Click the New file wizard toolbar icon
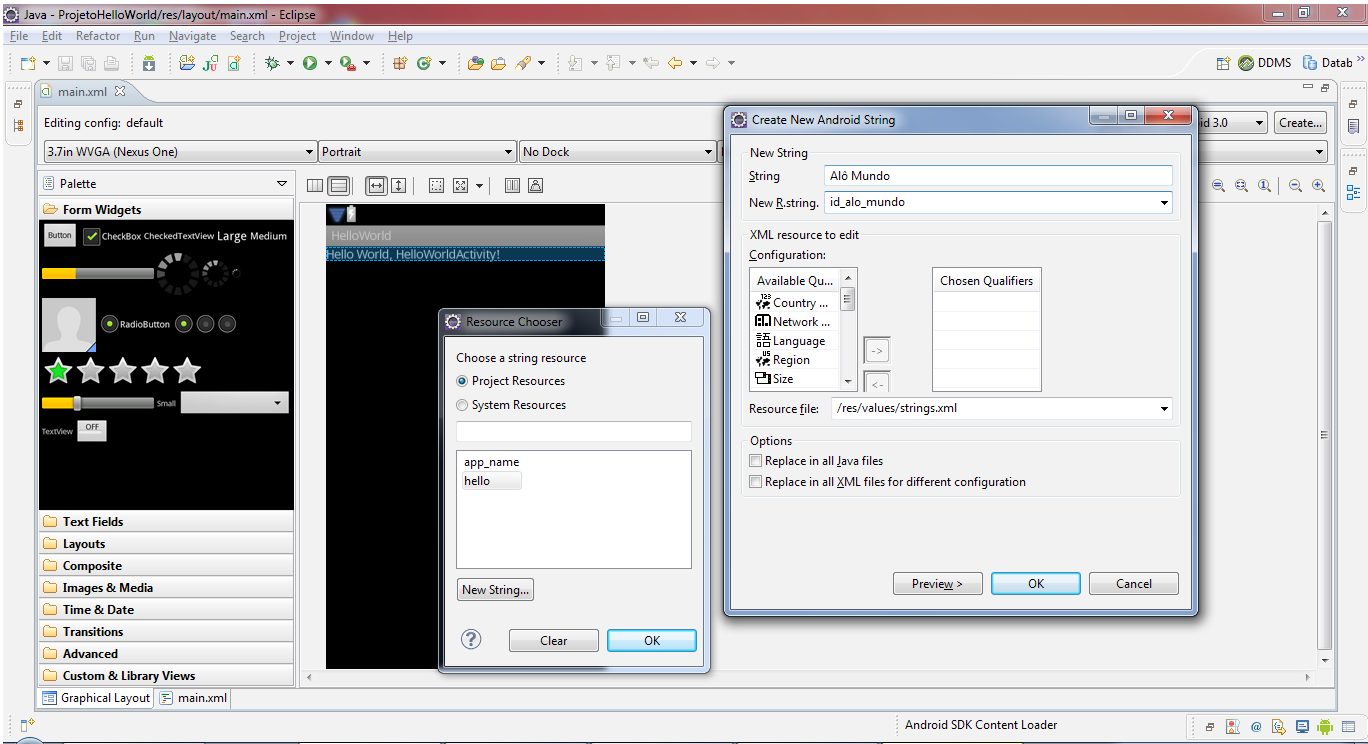 pyautogui.click(x=29, y=63)
